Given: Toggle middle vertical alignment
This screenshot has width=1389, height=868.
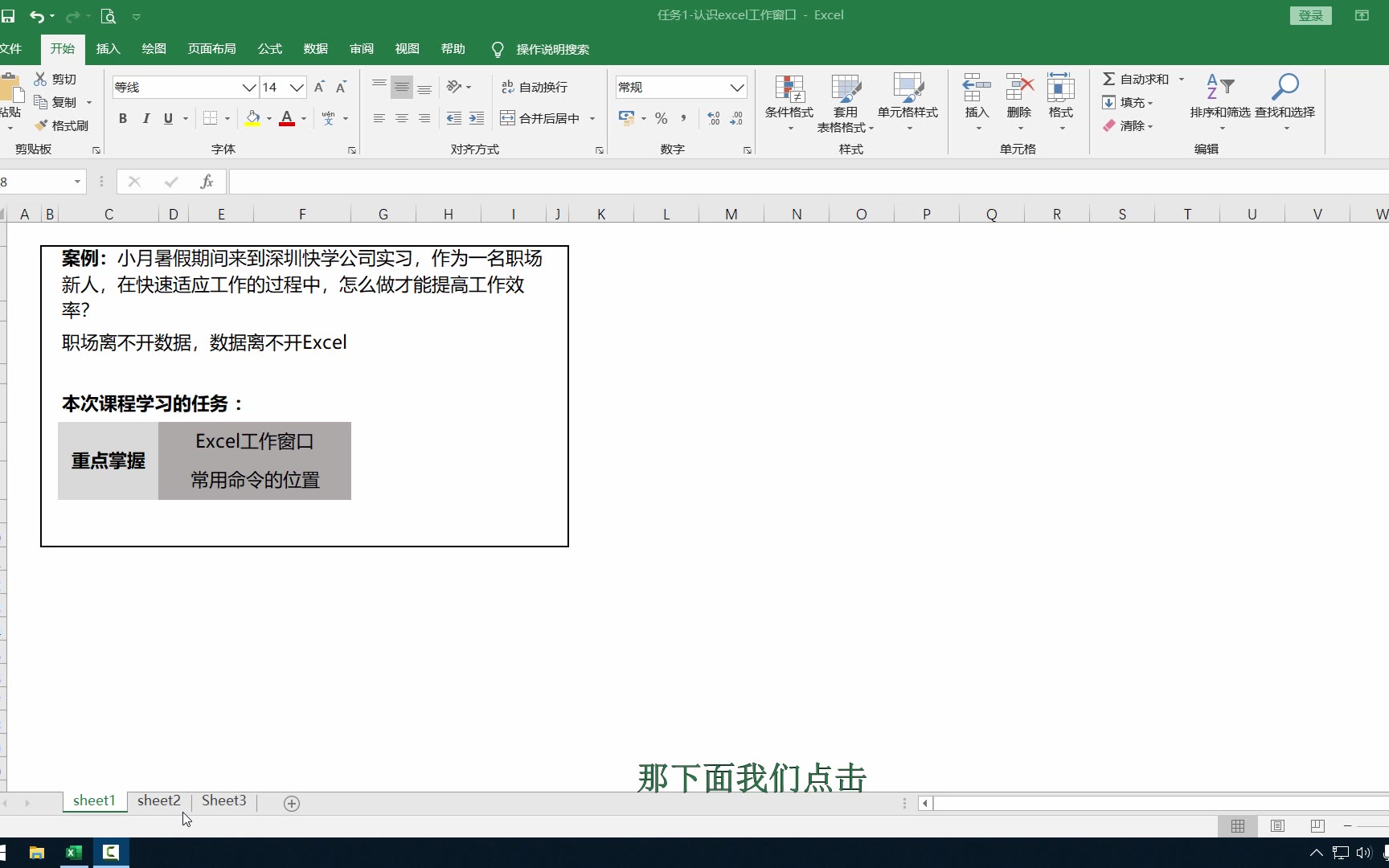Looking at the screenshot, I should tap(402, 87).
